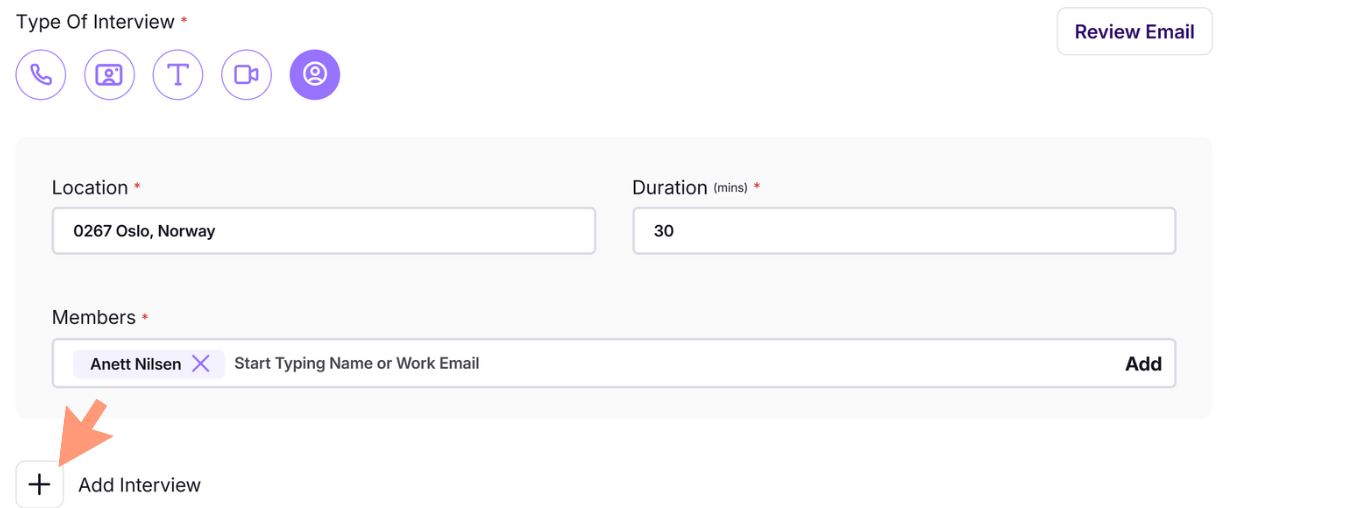Click the plus icon to add interview
Viewport: 1367px width, 508px height.
point(40,485)
